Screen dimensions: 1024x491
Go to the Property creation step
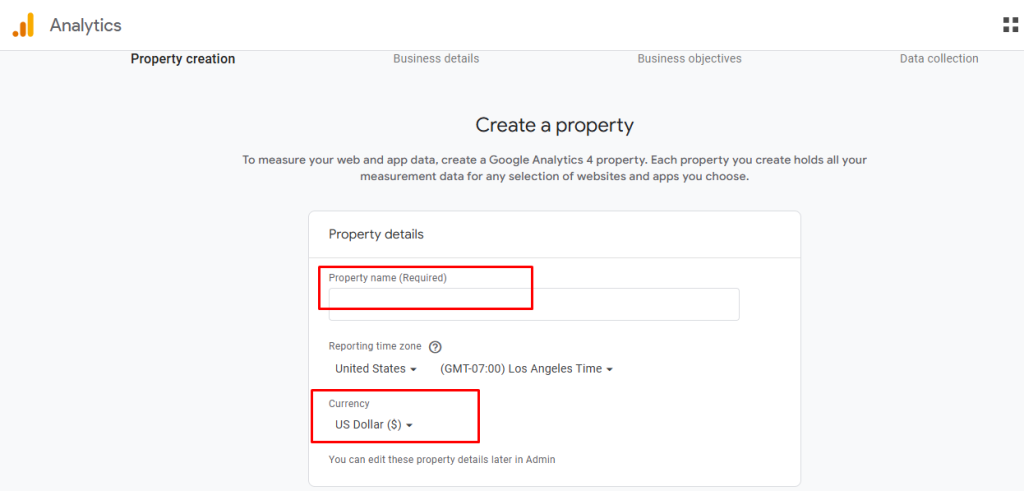[x=183, y=59]
